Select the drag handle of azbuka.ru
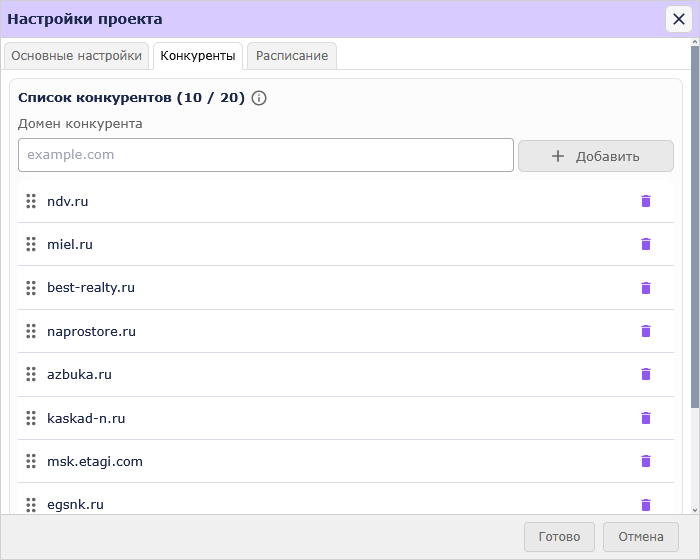 31,374
